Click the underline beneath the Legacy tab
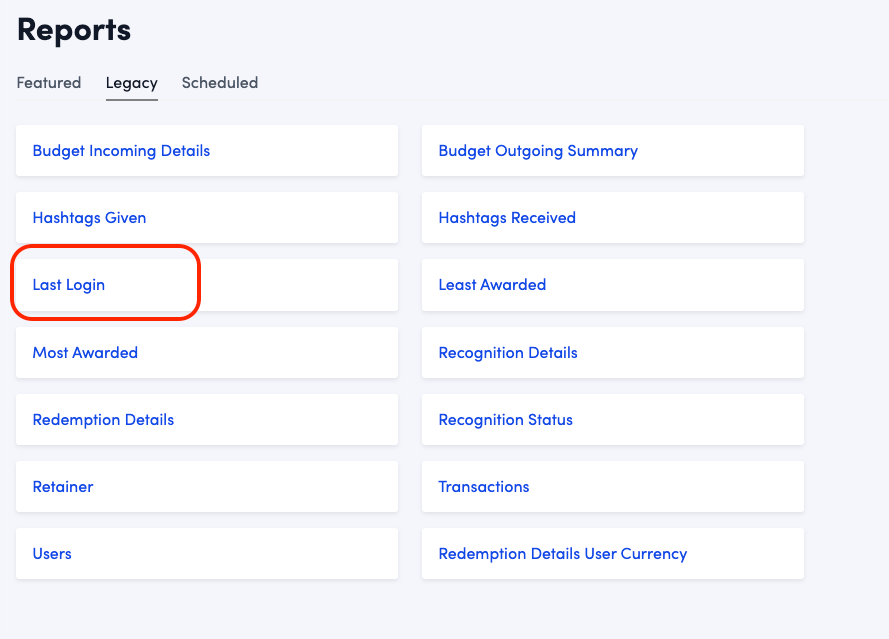The image size is (889, 639). pyautogui.click(x=131, y=99)
